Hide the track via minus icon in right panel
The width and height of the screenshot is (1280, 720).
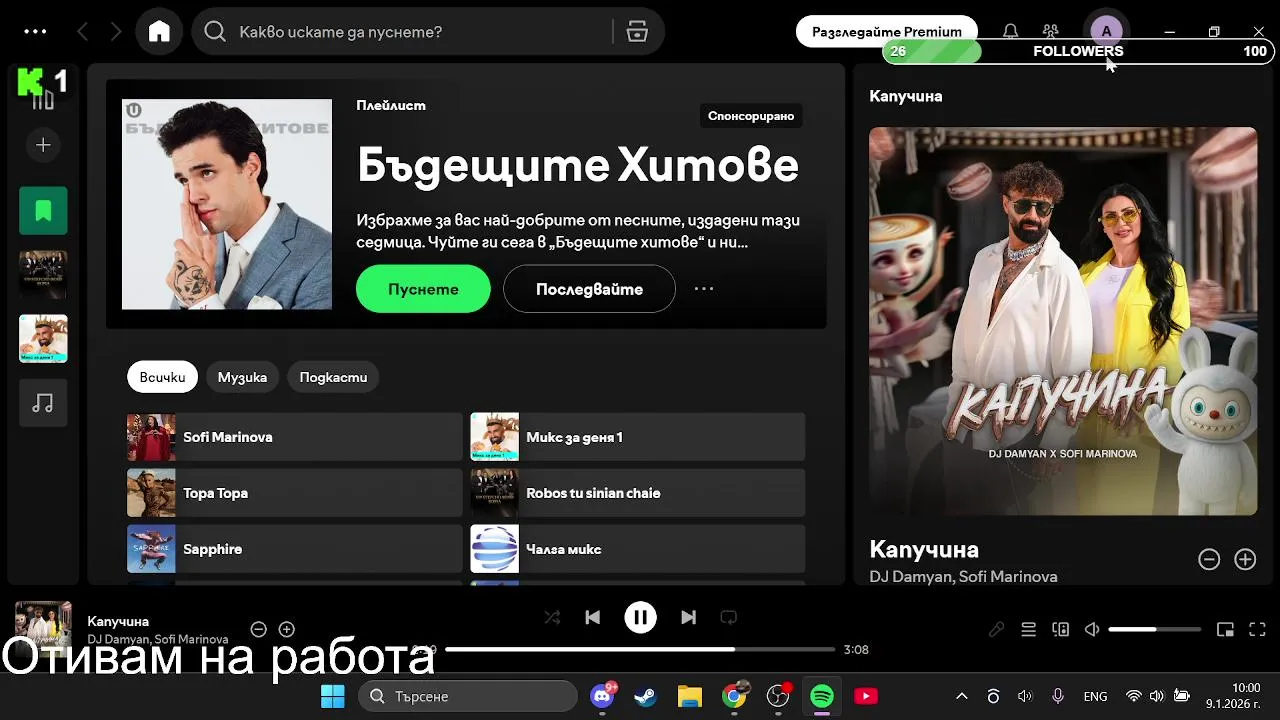(x=1209, y=560)
